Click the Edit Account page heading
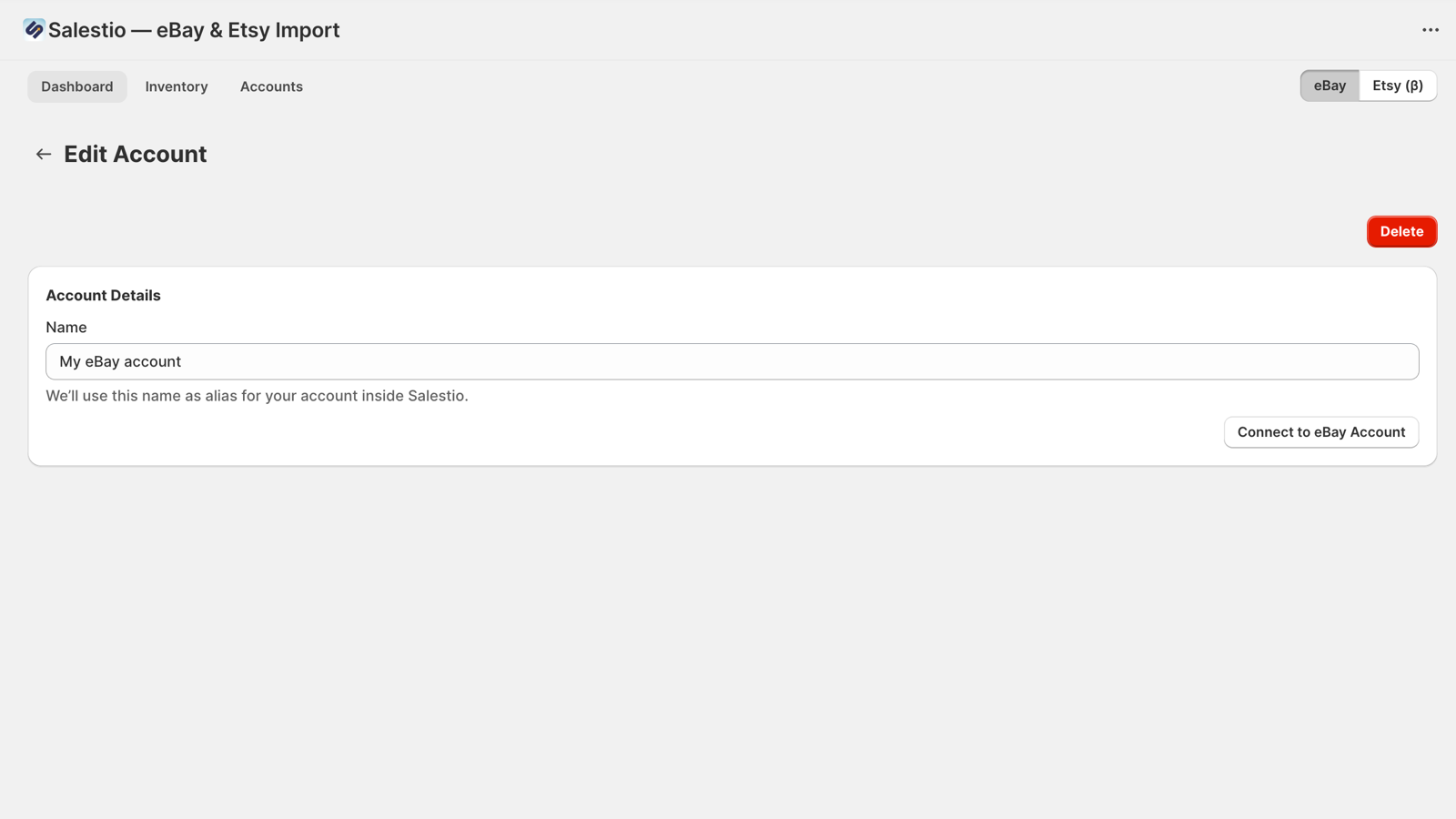The image size is (1456, 819). click(134, 154)
